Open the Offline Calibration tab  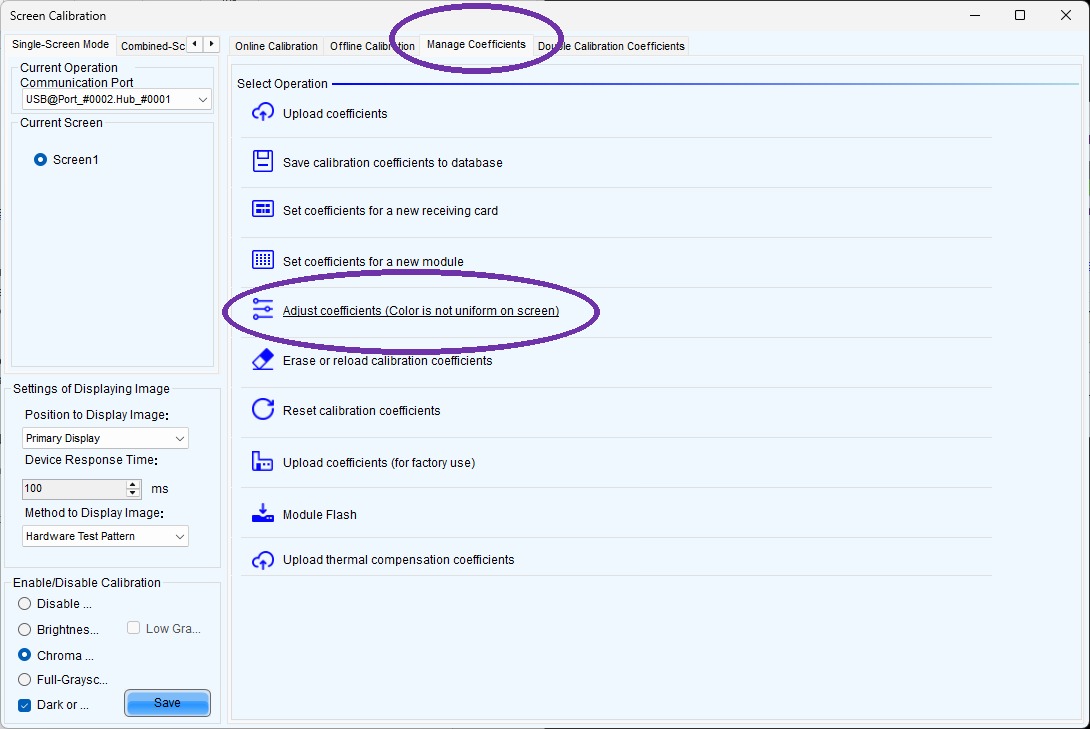pyautogui.click(x=372, y=46)
